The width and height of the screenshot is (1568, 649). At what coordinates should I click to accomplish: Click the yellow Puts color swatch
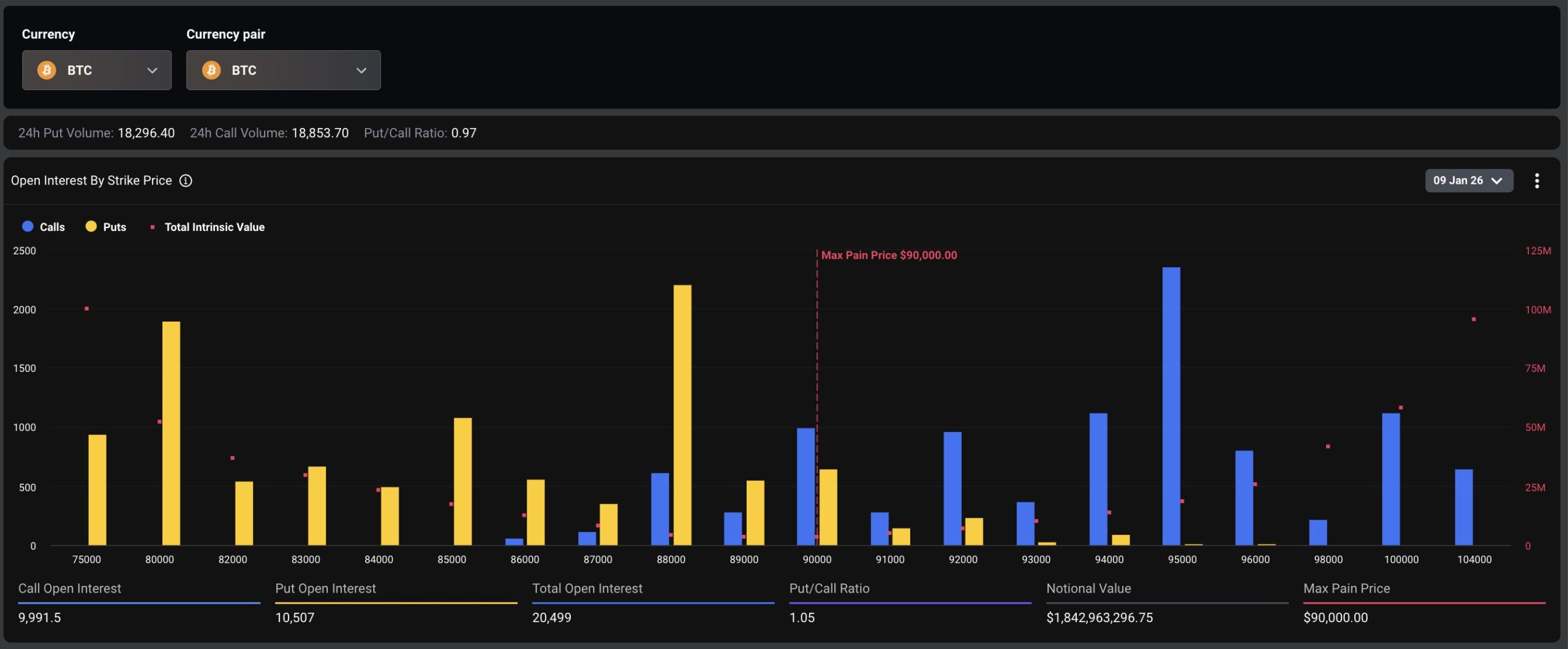coord(91,226)
